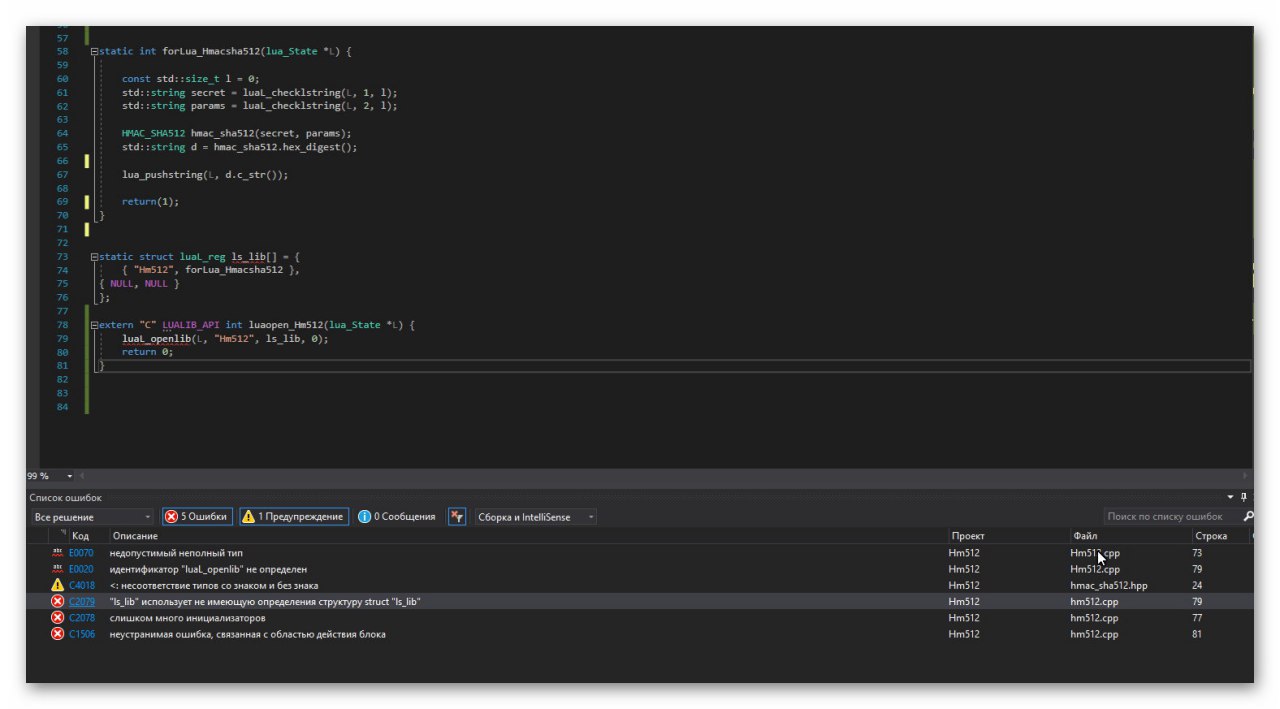The image size is (1280, 709).
Task: Pin the Список ошибок panel
Action: click(x=1244, y=497)
